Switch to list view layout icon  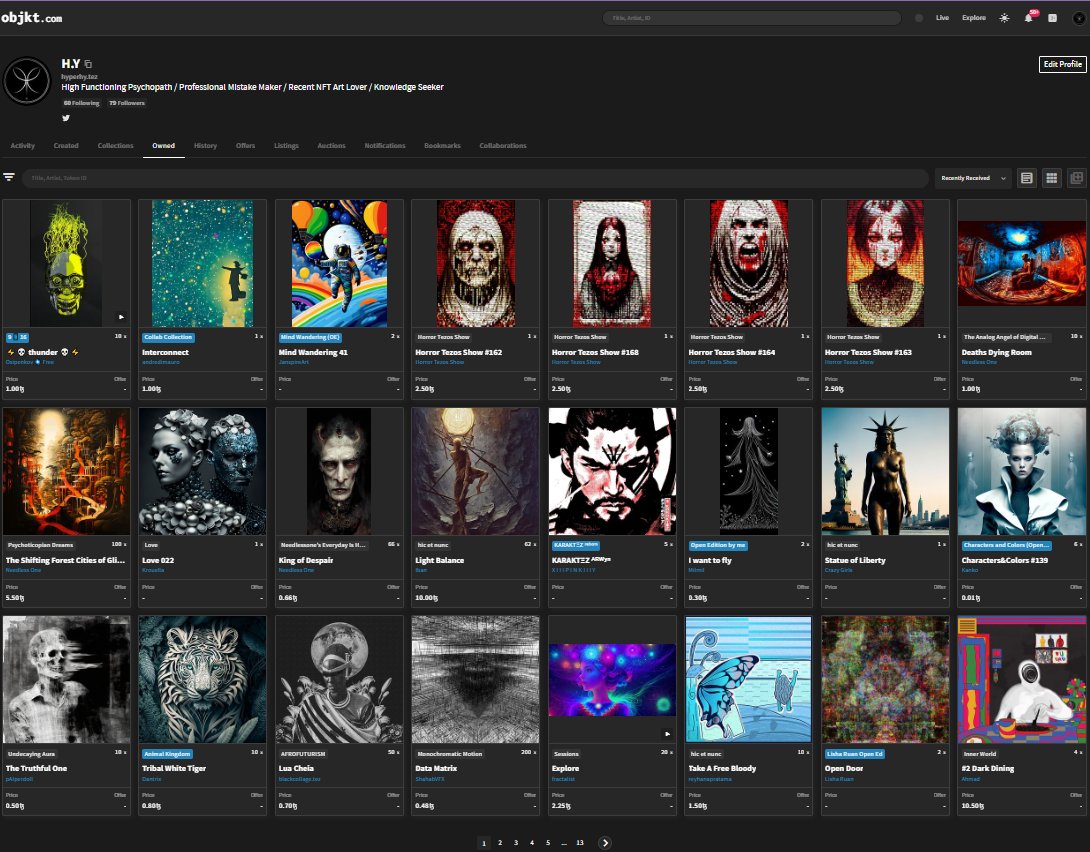click(x=1027, y=178)
